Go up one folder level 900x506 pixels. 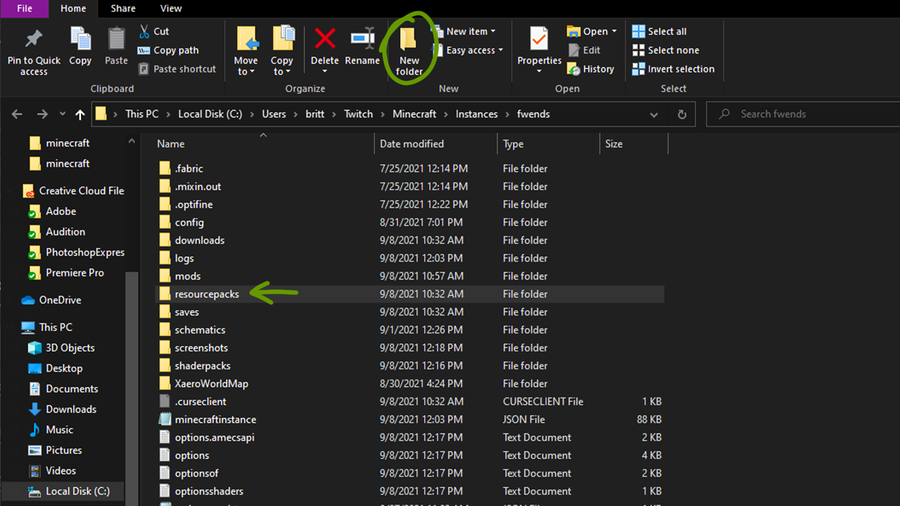[x=80, y=114]
